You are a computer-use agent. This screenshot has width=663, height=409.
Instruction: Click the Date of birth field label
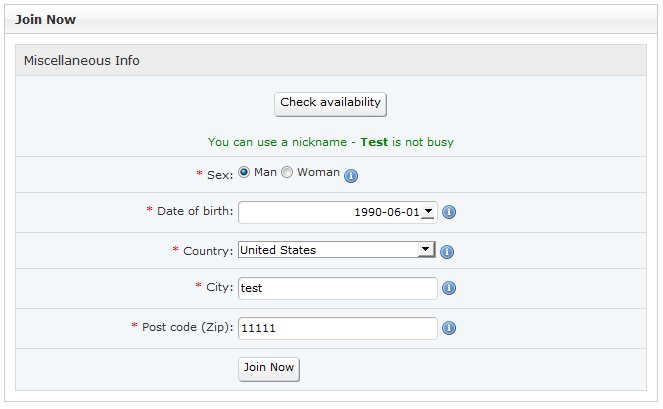(x=195, y=211)
